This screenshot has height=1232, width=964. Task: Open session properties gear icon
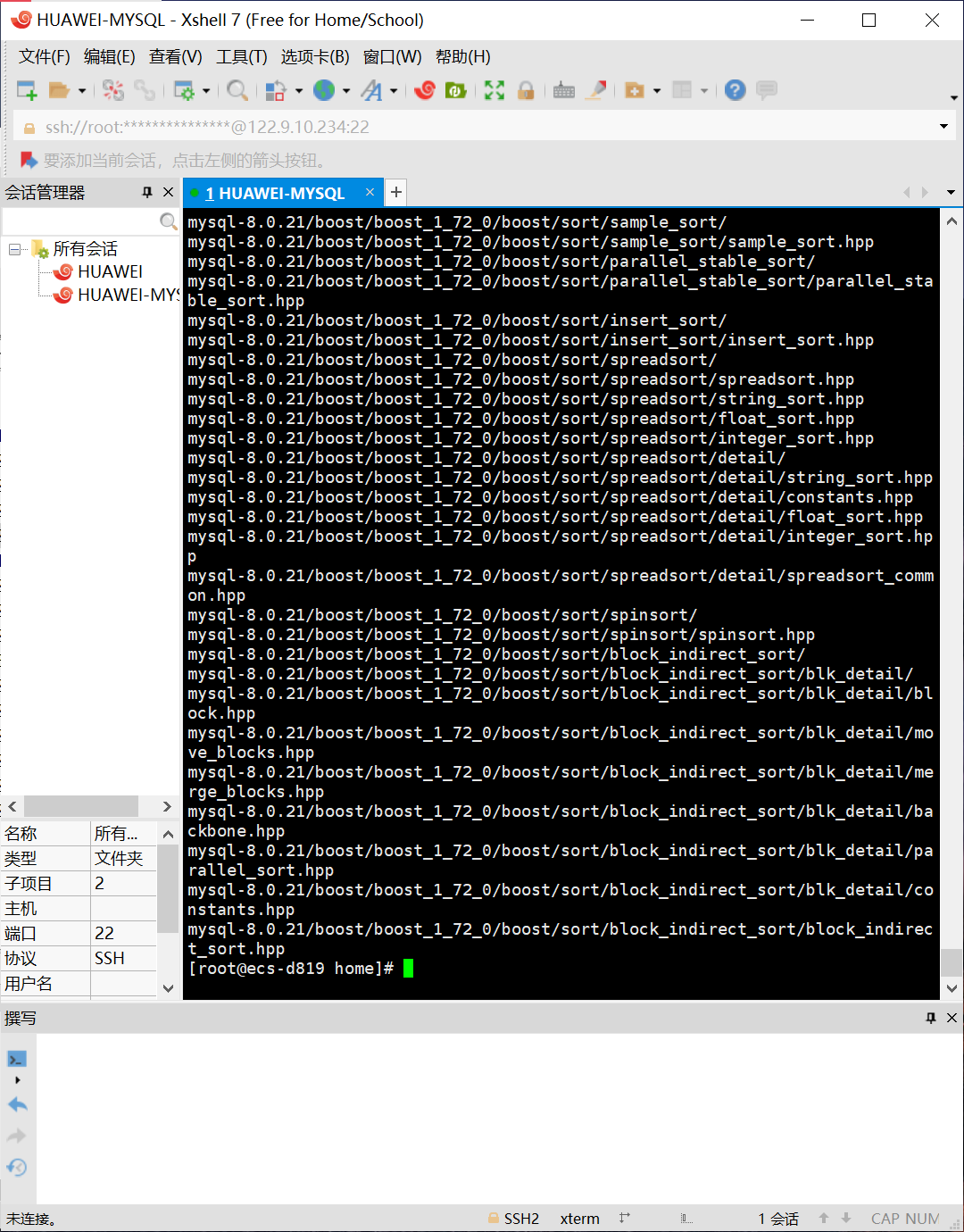pyautogui.click(x=184, y=90)
